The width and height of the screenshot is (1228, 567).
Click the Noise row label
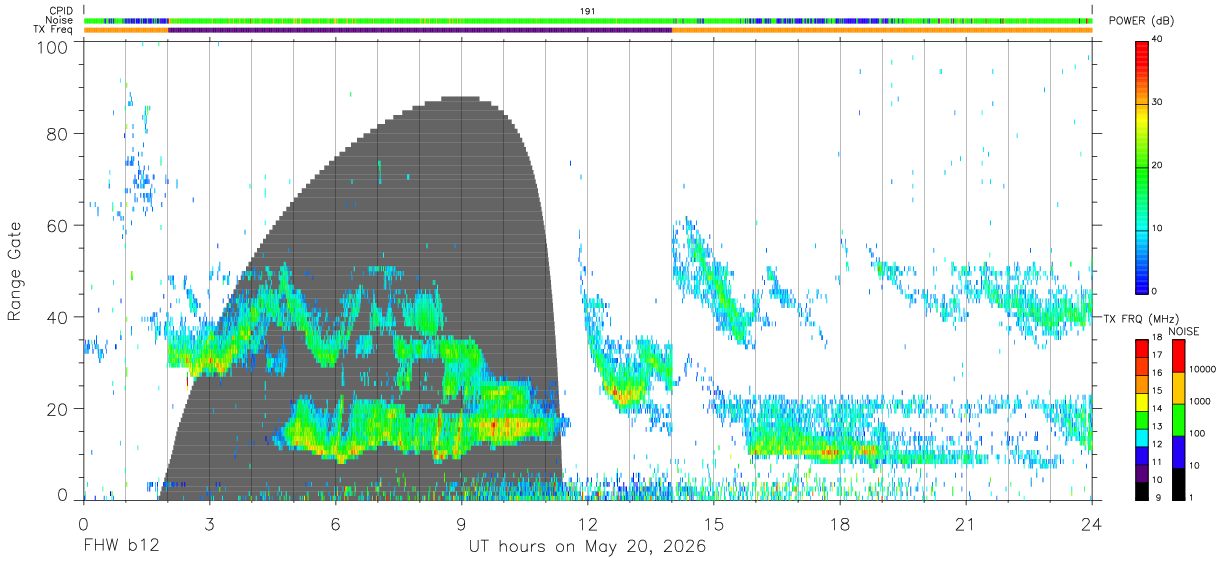59,20
